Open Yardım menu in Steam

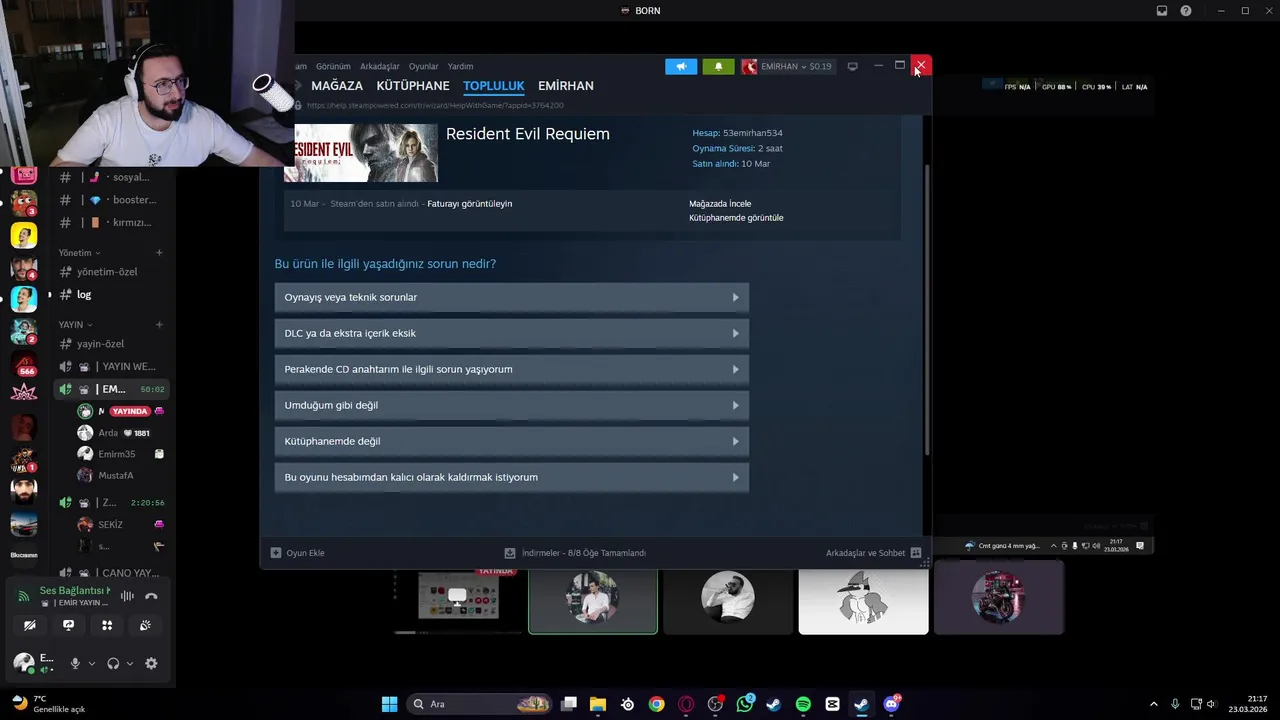[460, 67]
